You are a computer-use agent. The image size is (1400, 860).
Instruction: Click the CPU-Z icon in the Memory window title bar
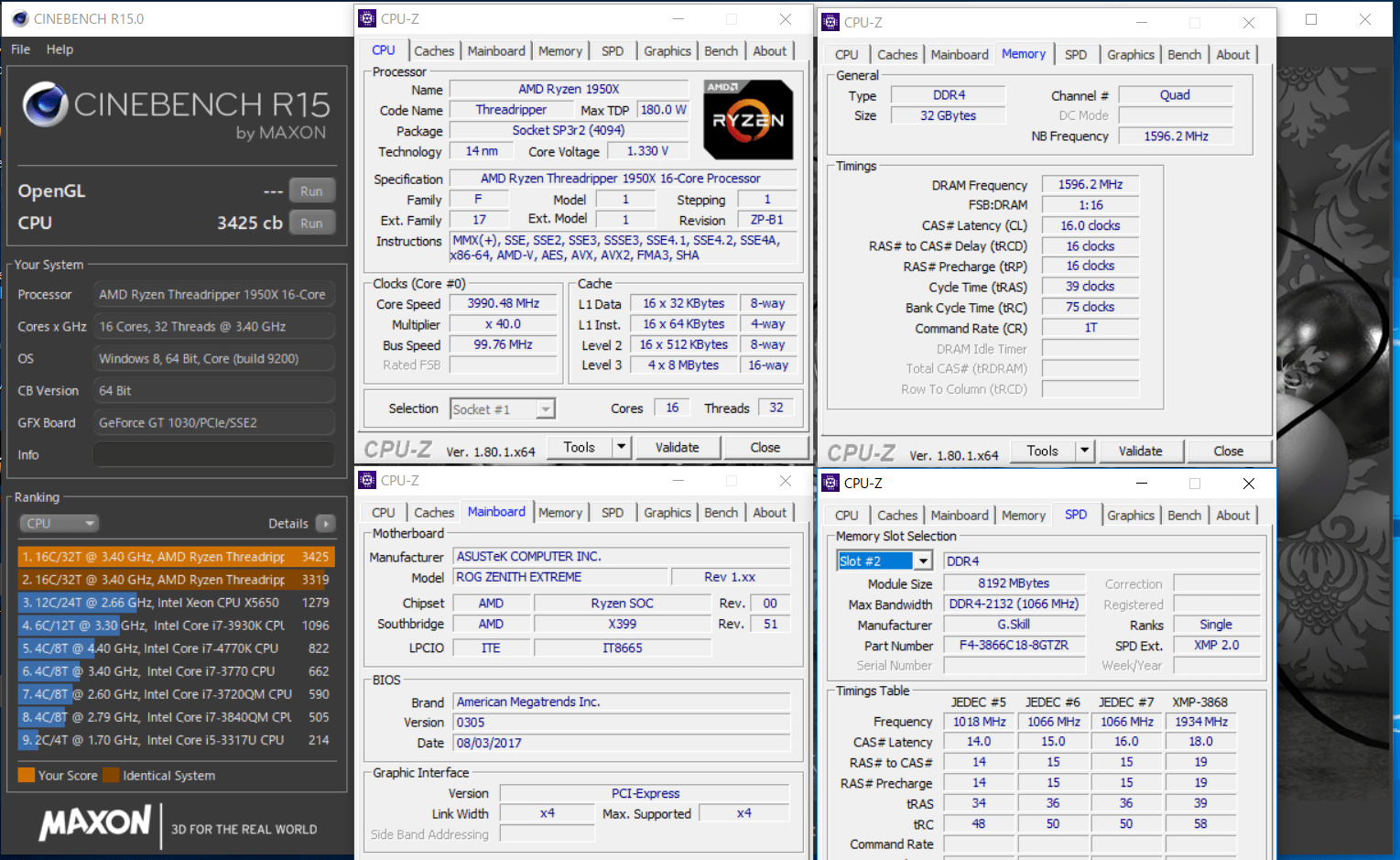[x=830, y=22]
